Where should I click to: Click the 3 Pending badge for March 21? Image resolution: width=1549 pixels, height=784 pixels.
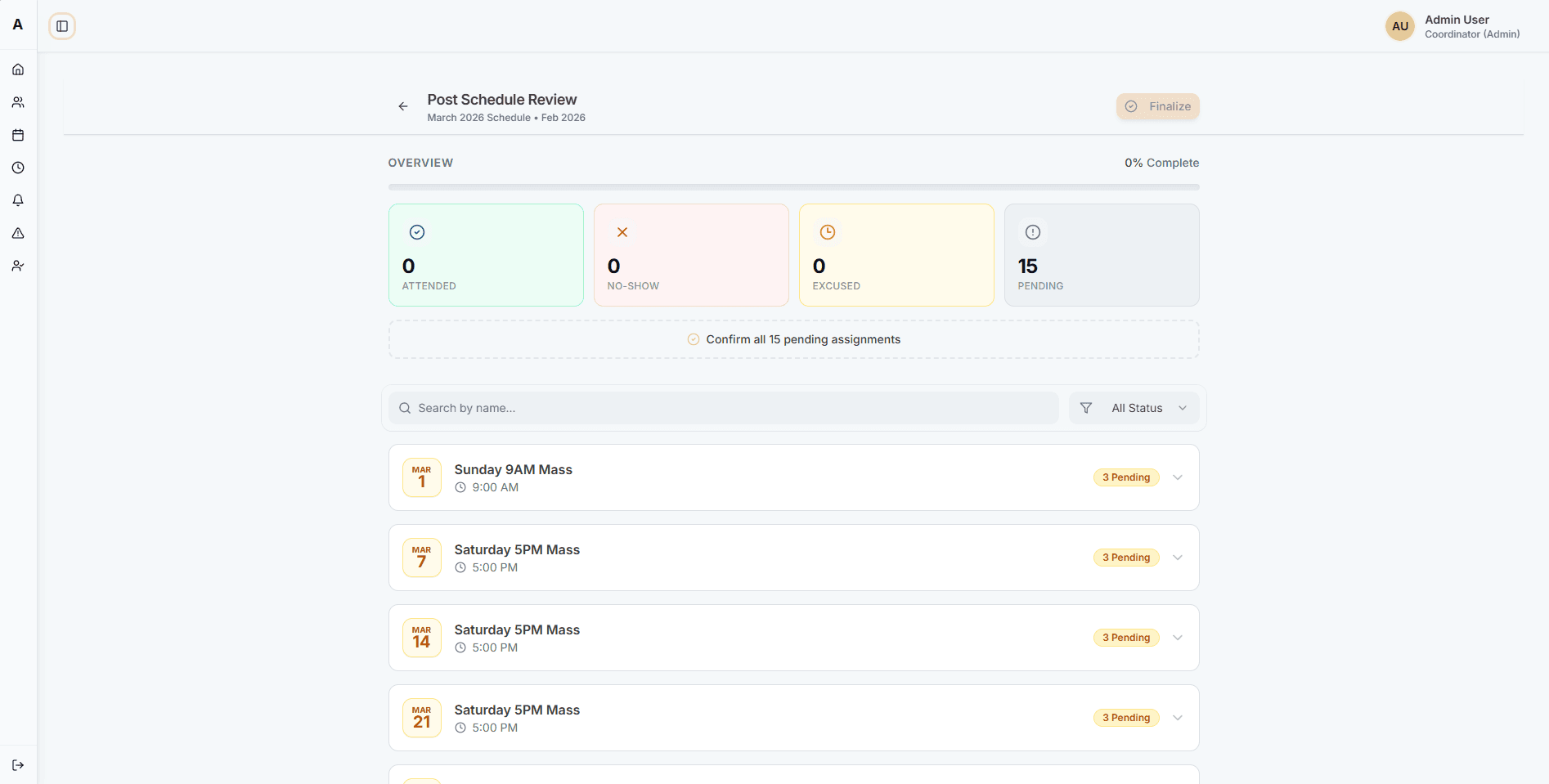[x=1126, y=717]
